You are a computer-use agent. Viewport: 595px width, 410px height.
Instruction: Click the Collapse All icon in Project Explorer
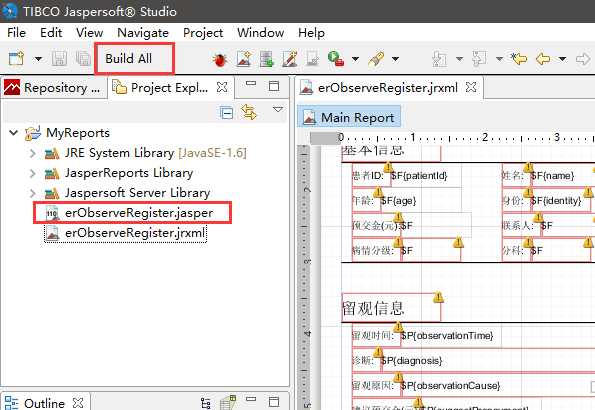(x=227, y=113)
